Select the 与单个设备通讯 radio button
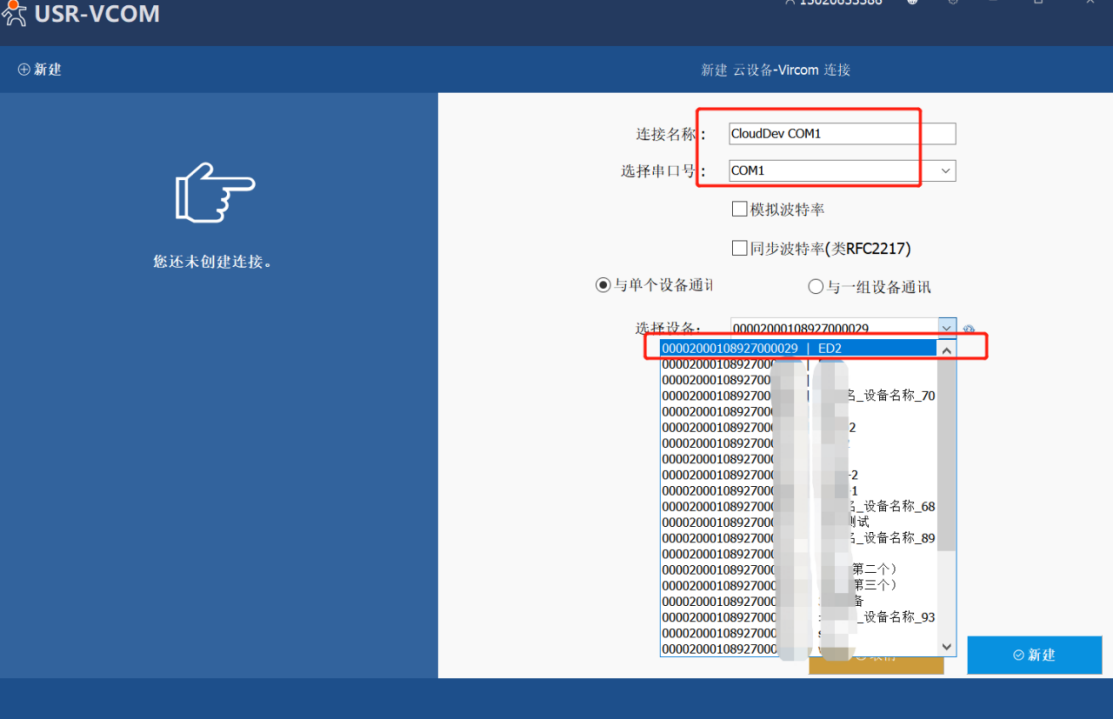The width and height of the screenshot is (1113, 720). (x=603, y=286)
